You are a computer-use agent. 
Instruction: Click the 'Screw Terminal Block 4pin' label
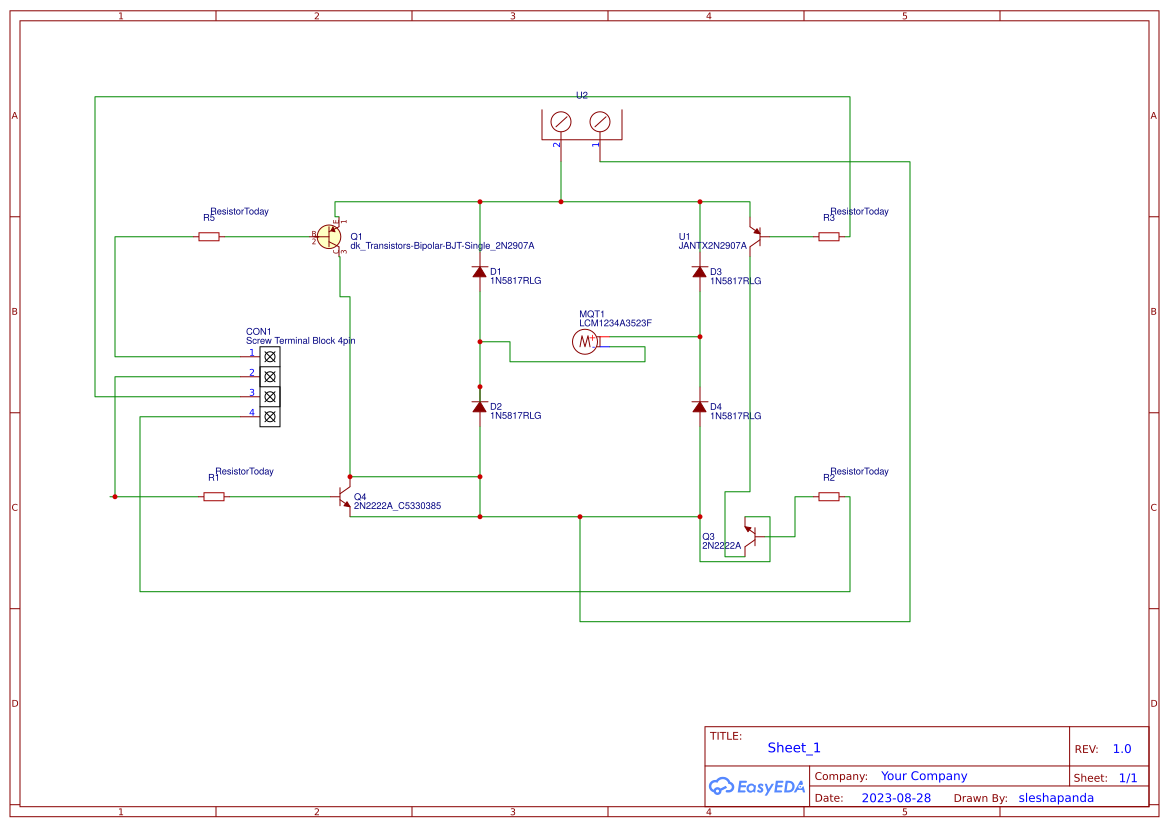point(300,341)
